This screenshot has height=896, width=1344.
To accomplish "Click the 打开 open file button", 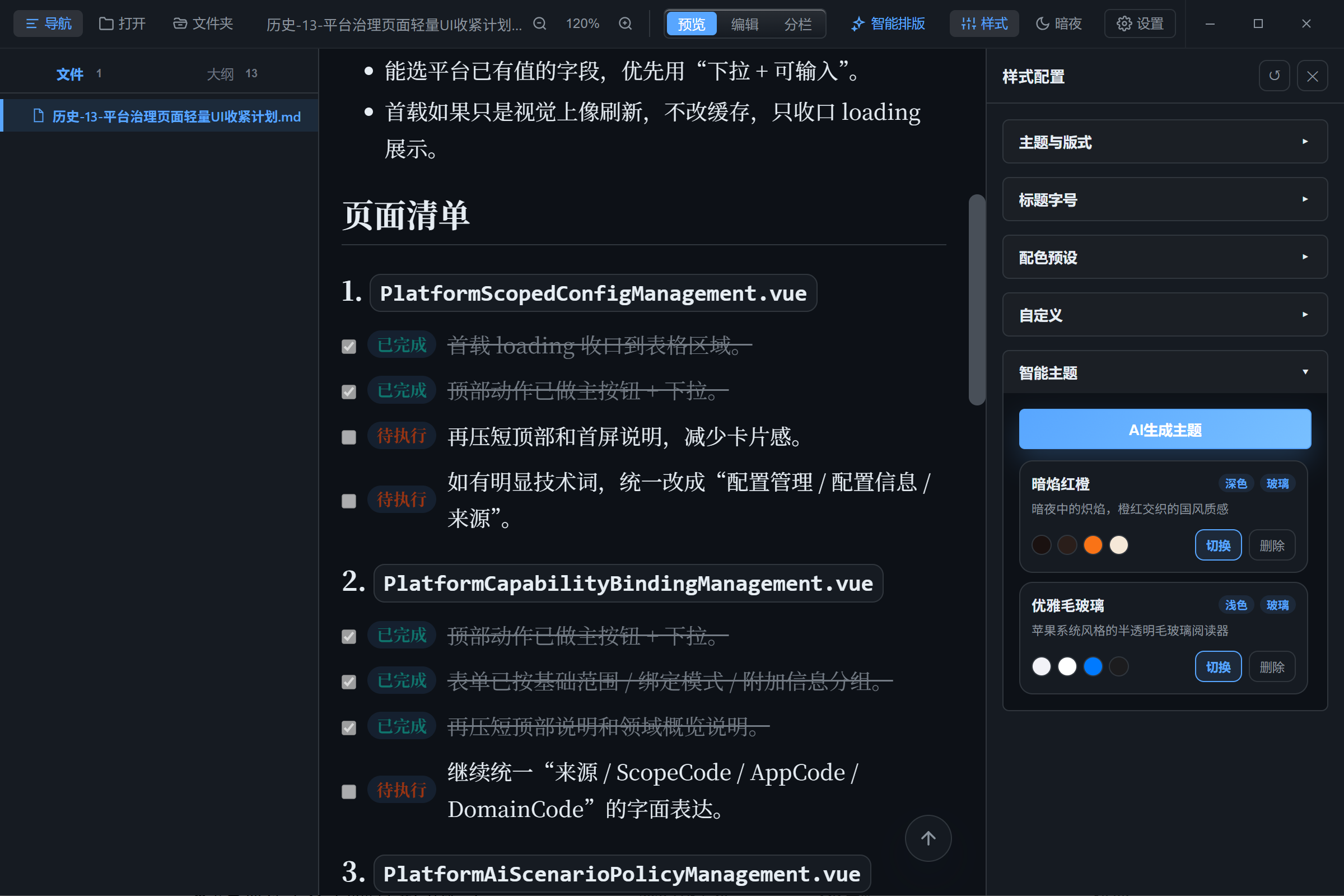I will click(122, 24).
